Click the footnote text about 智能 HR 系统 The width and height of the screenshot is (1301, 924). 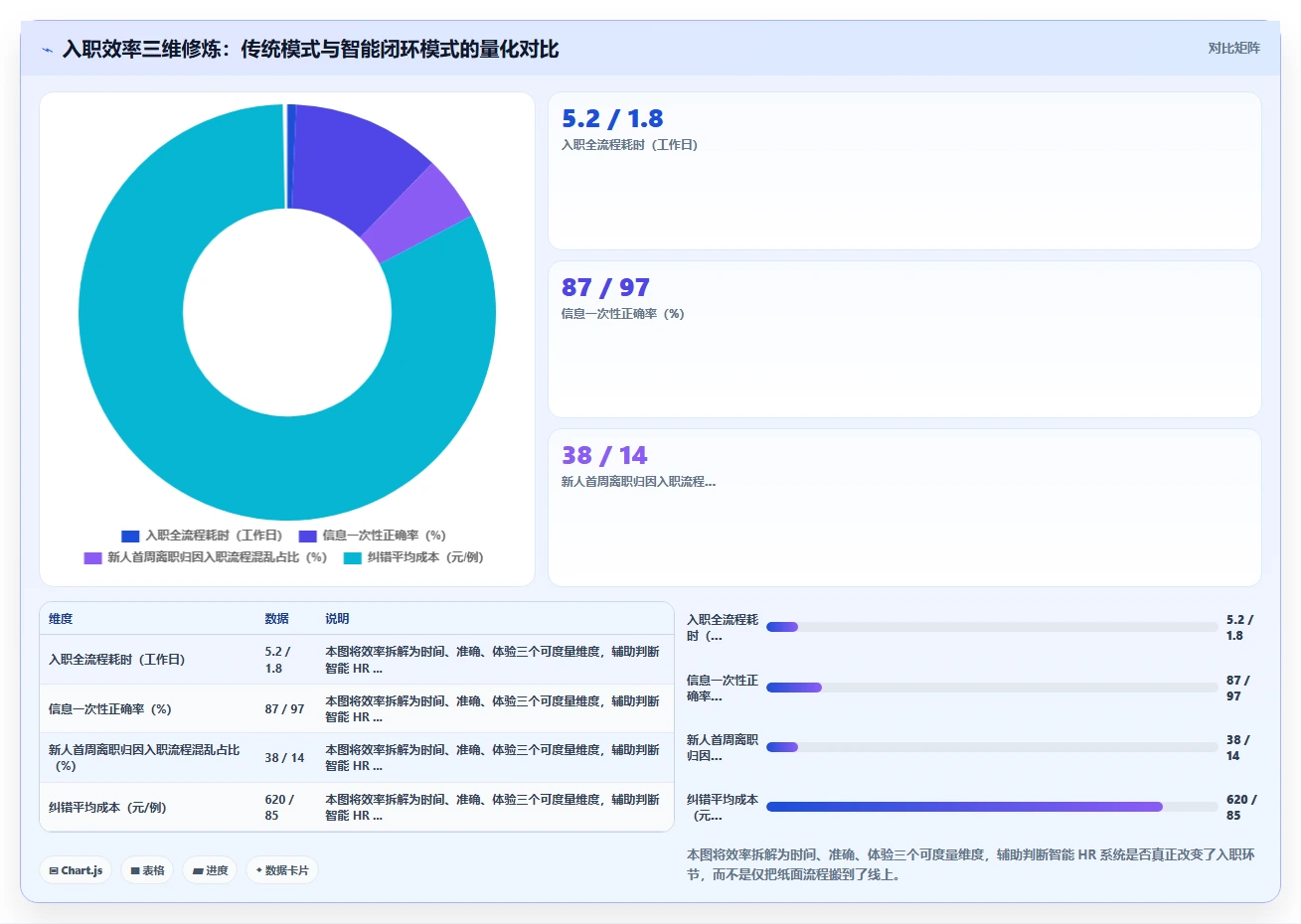click(x=971, y=864)
